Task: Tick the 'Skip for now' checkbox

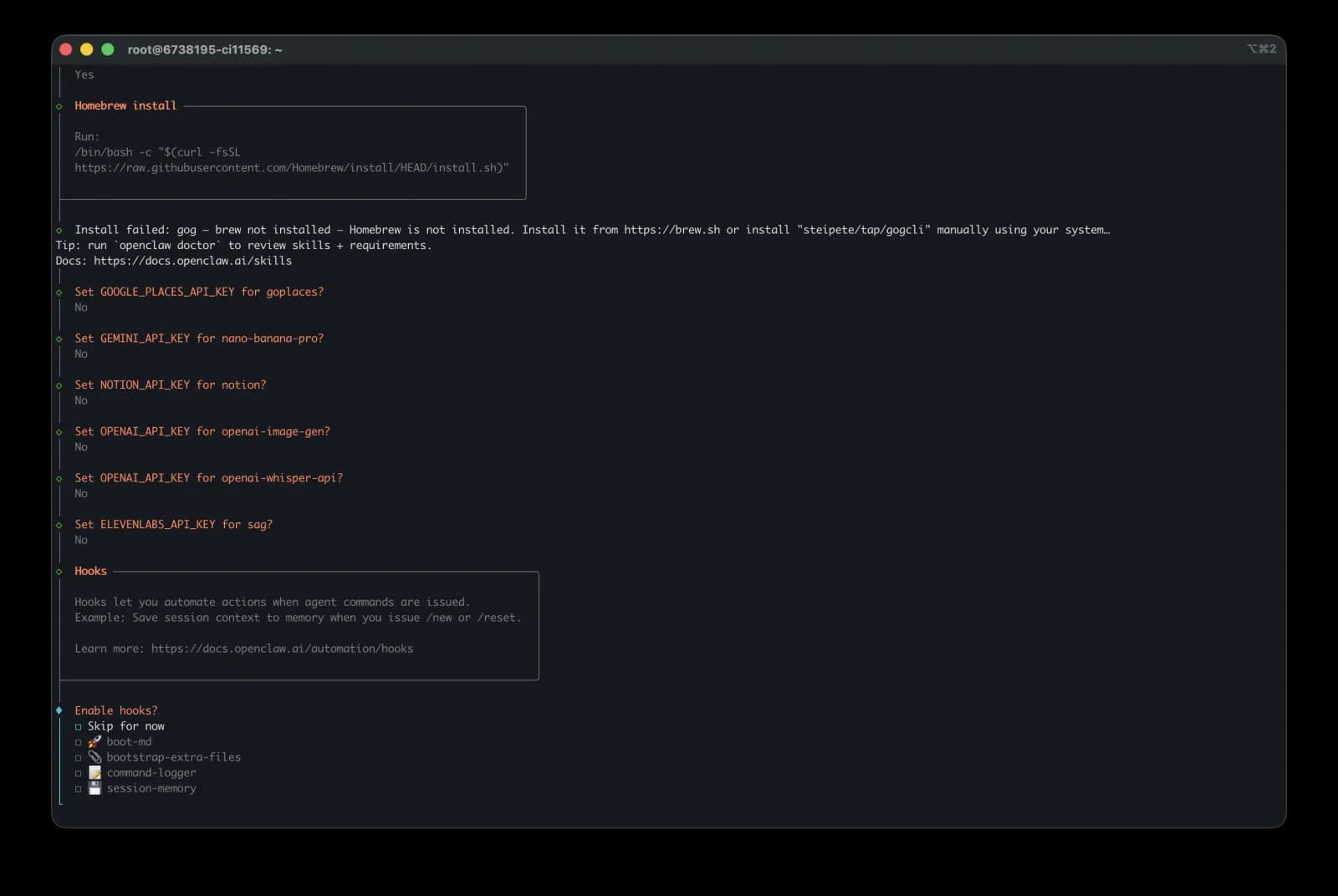Action: pos(79,726)
